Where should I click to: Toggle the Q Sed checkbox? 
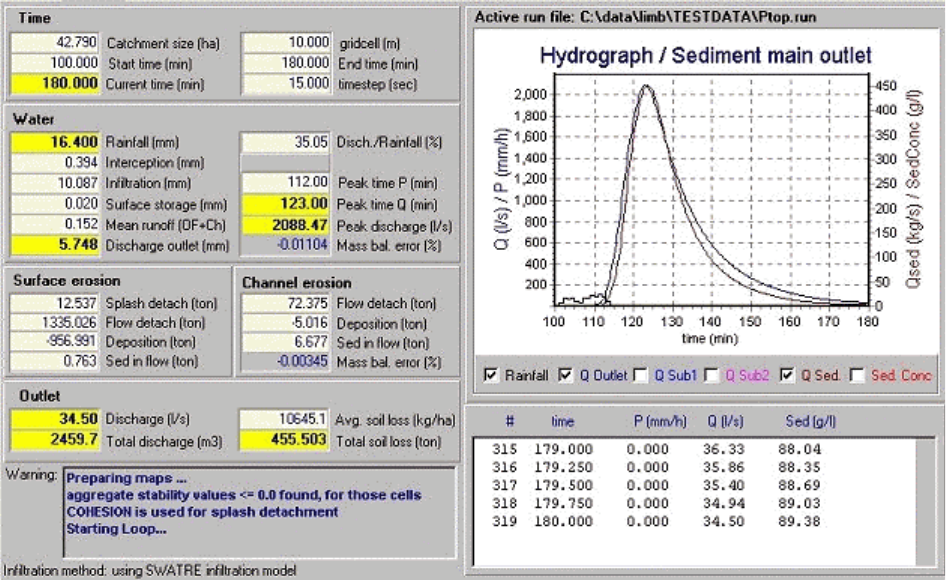pyautogui.click(x=786, y=375)
